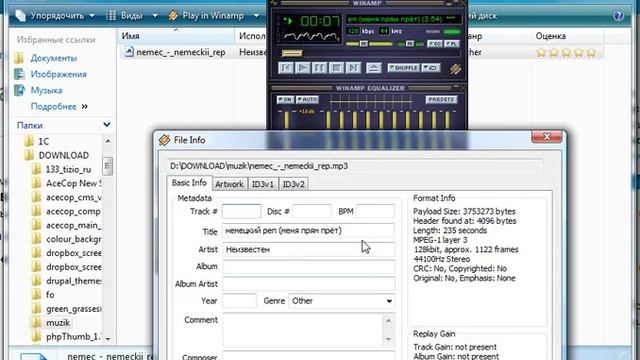Click the folder tree scrollbar
Image resolution: width=640 pixels, height=360 pixels.
(107, 166)
